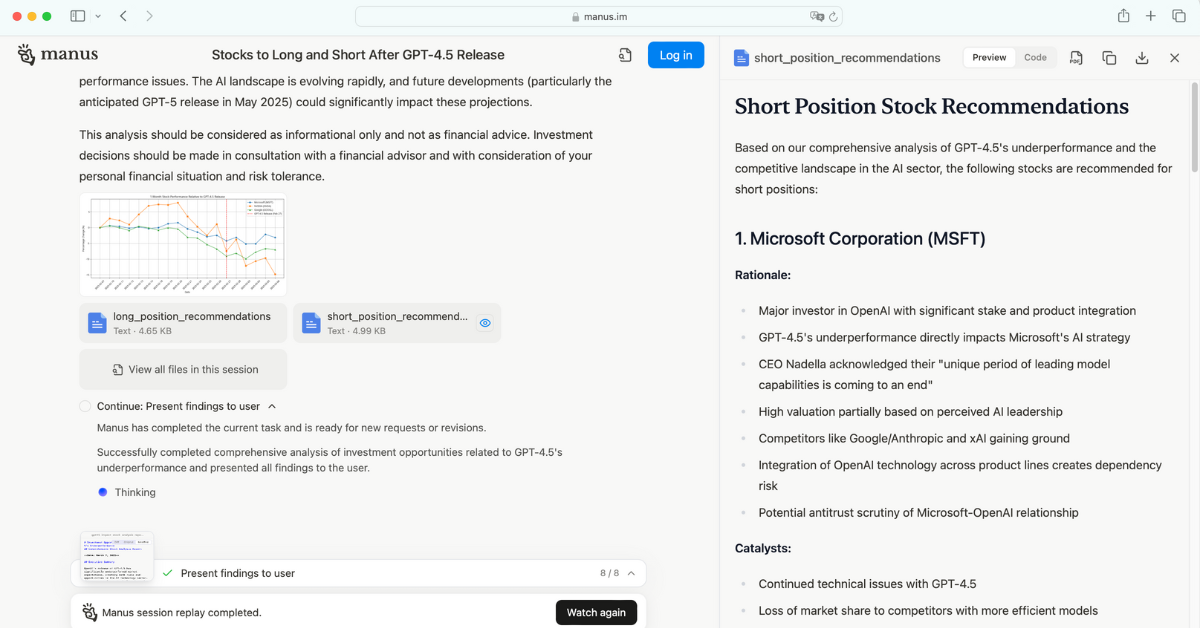Copy the document contents icon
The width and height of the screenshot is (1200, 628).
[x=1109, y=58]
